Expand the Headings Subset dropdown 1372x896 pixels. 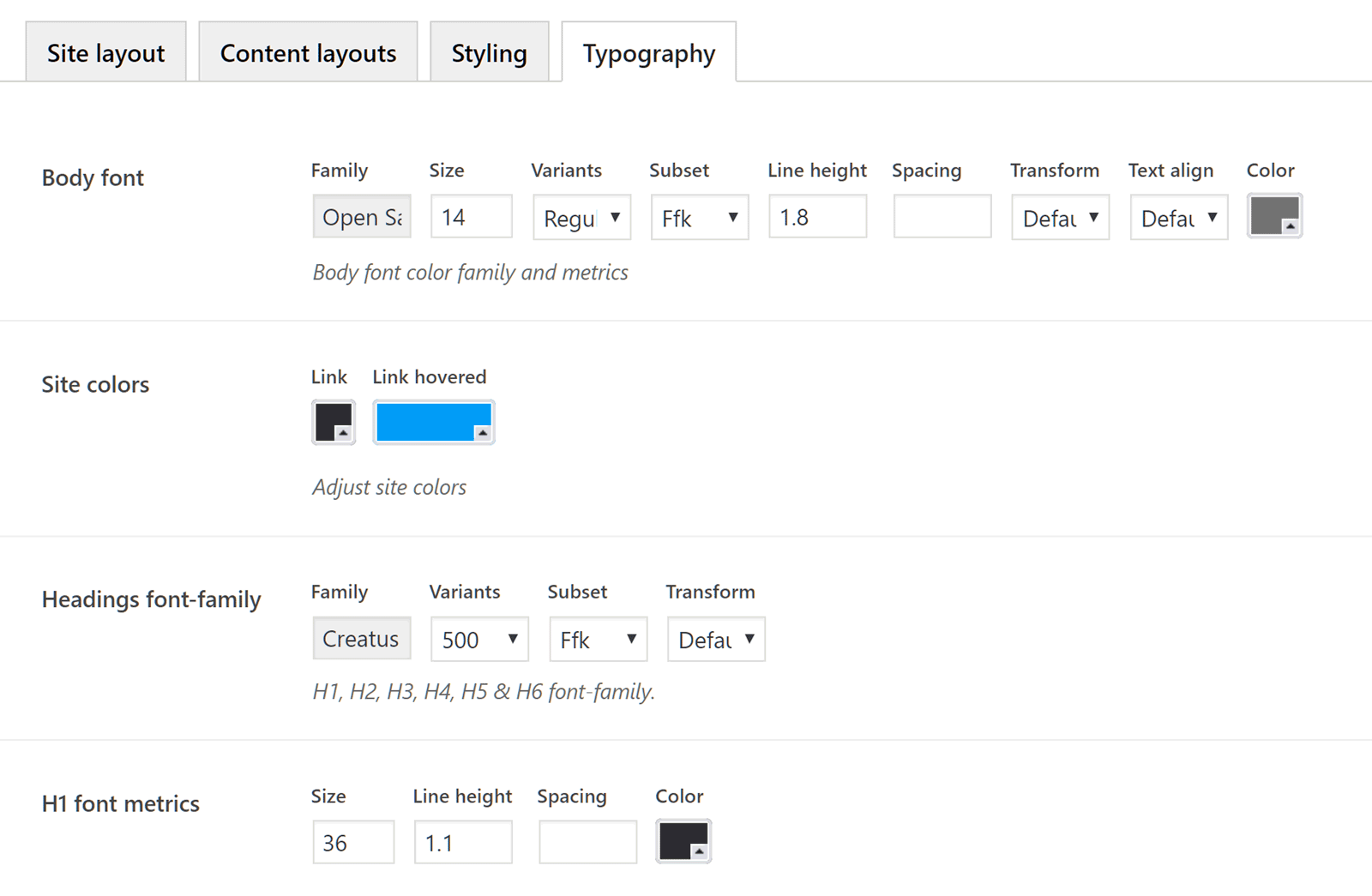tap(598, 640)
